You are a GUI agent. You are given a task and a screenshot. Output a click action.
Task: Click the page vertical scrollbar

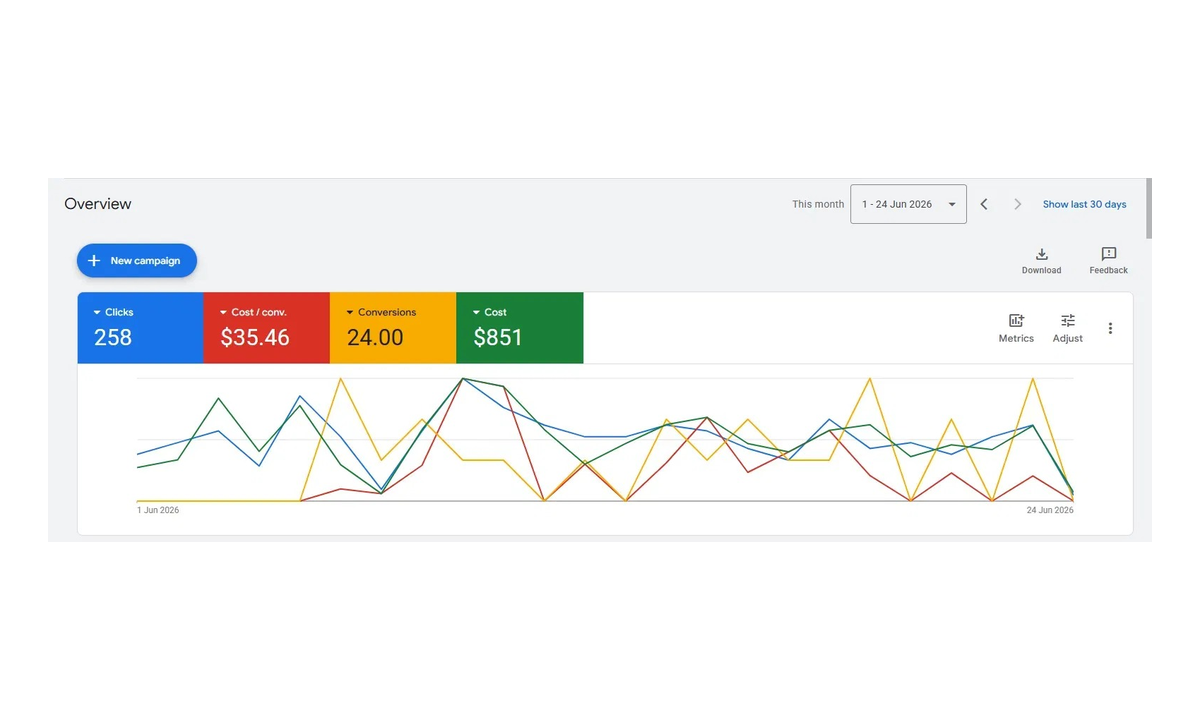(1149, 209)
